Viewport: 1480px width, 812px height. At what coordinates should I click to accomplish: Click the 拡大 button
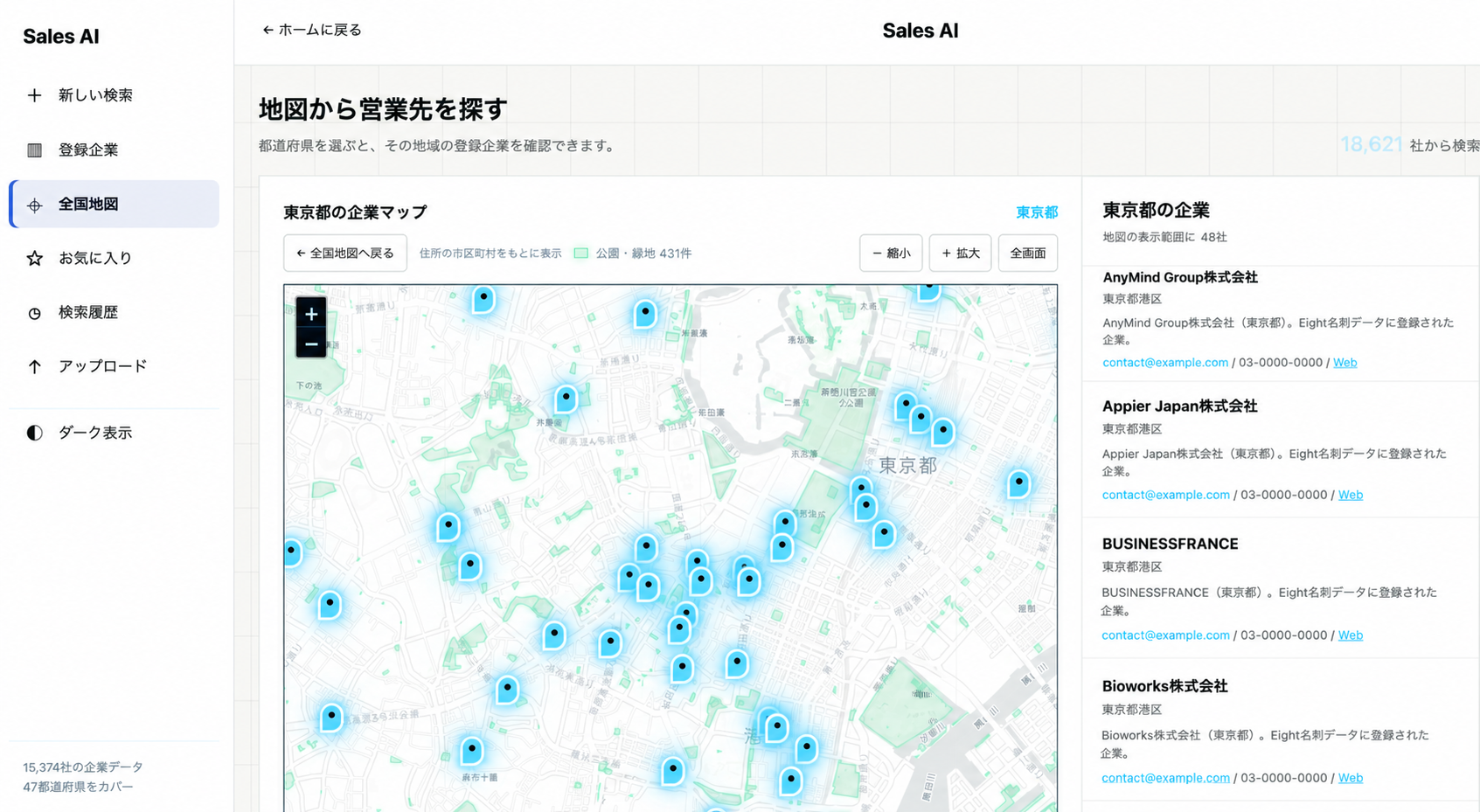coord(960,253)
